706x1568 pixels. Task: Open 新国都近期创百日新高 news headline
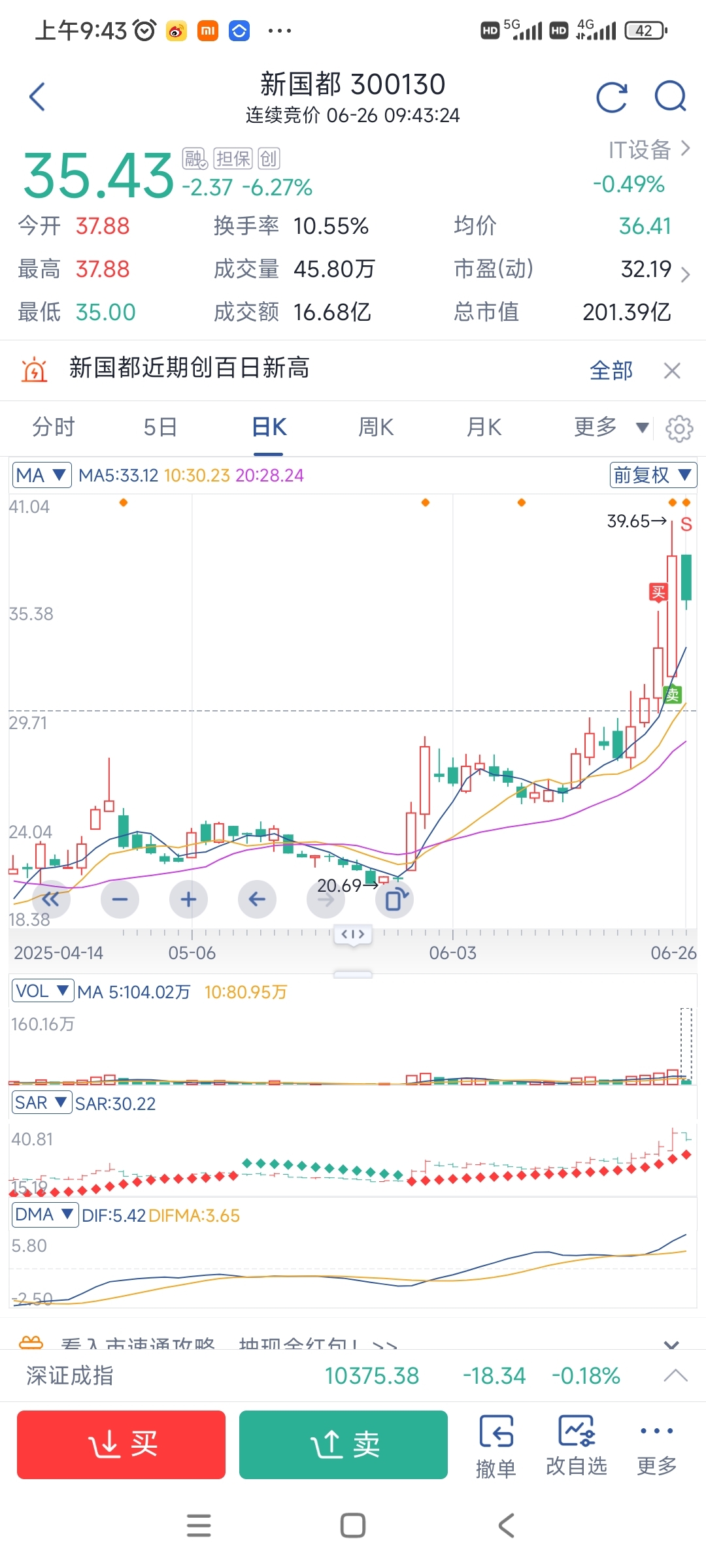coord(190,368)
